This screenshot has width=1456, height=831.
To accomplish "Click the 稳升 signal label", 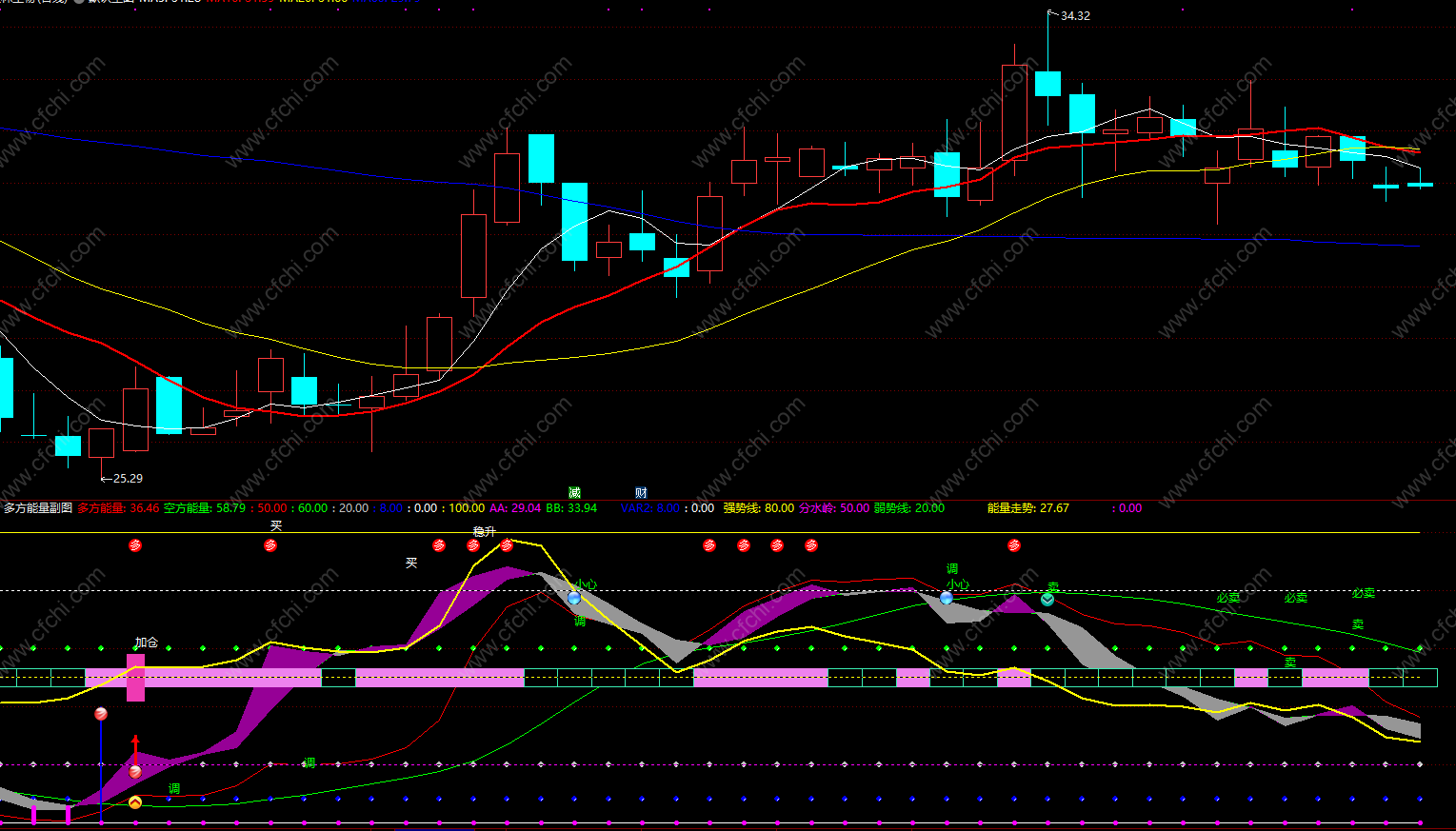I will 485,531.
